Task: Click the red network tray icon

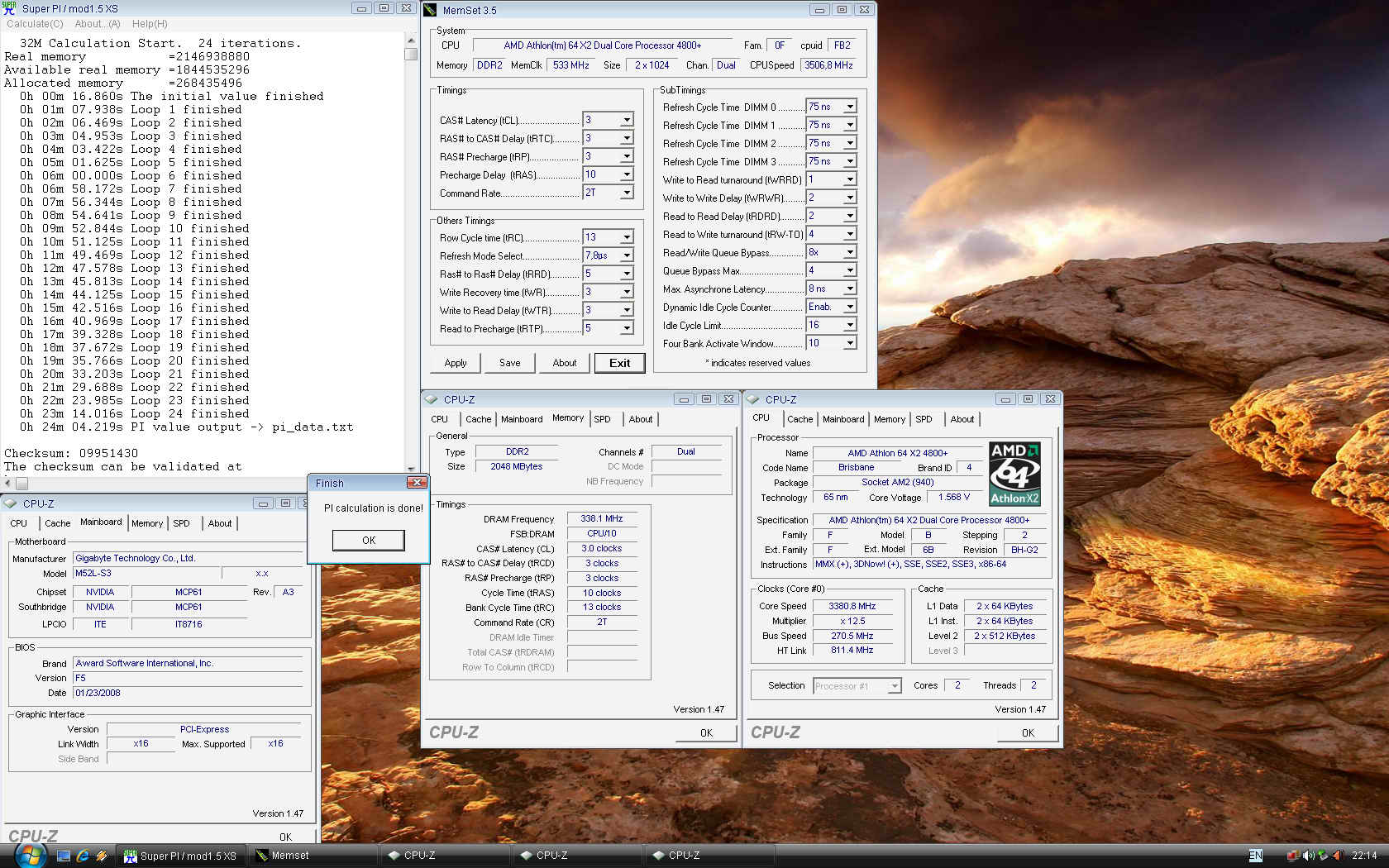Action: [x=1292, y=856]
